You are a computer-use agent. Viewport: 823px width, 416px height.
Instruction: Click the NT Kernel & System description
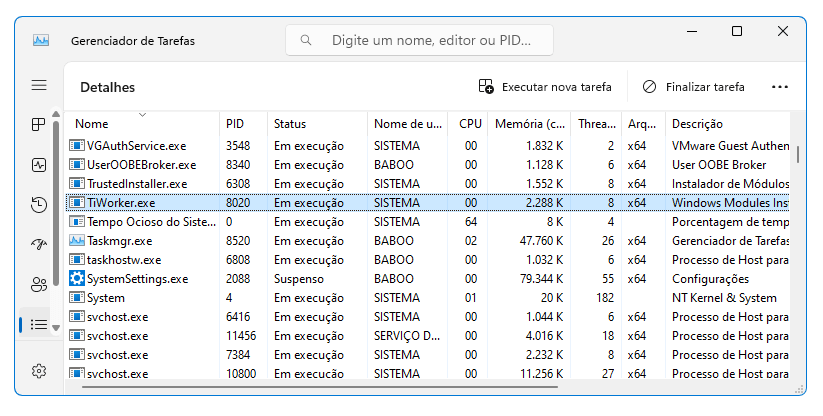coord(724,297)
